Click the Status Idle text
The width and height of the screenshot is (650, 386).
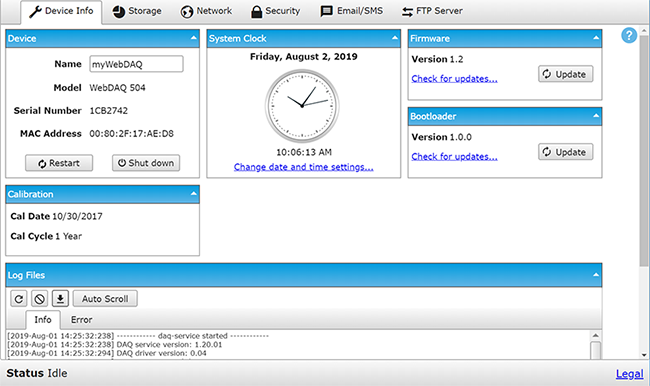pyautogui.click(x=36, y=373)
